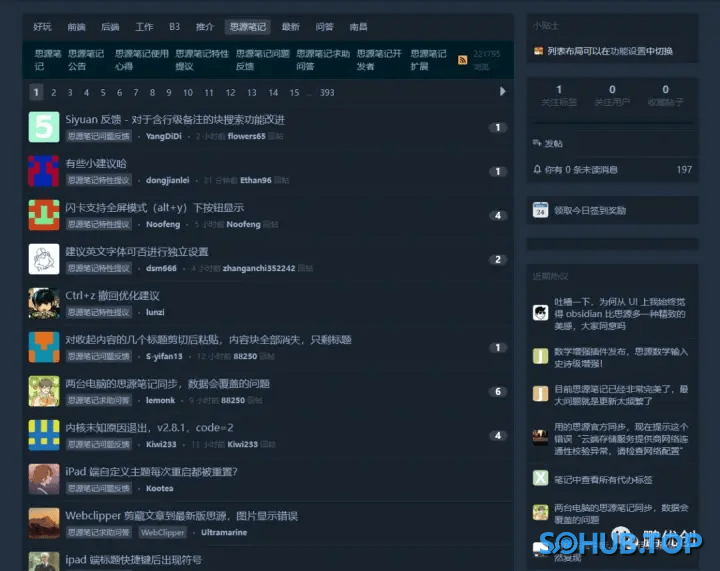Open Kiwi233's yellow blue avatar
Image resolution: width=720 pixels, height=571 pixels.
coord(44,435)
